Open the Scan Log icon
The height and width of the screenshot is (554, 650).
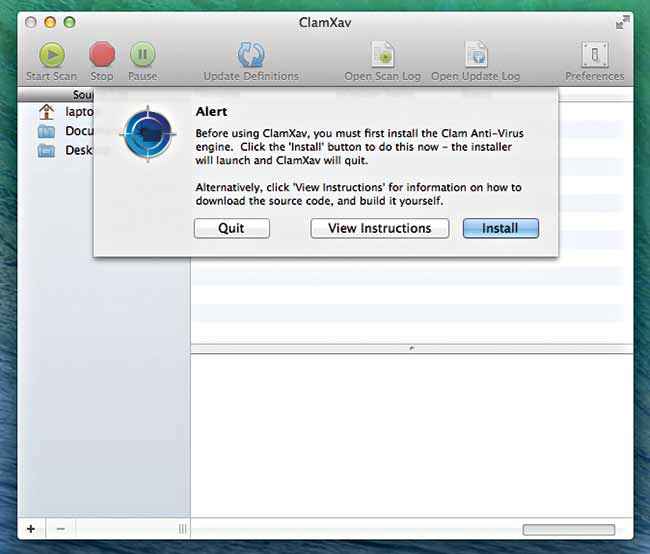click(383, 54)
